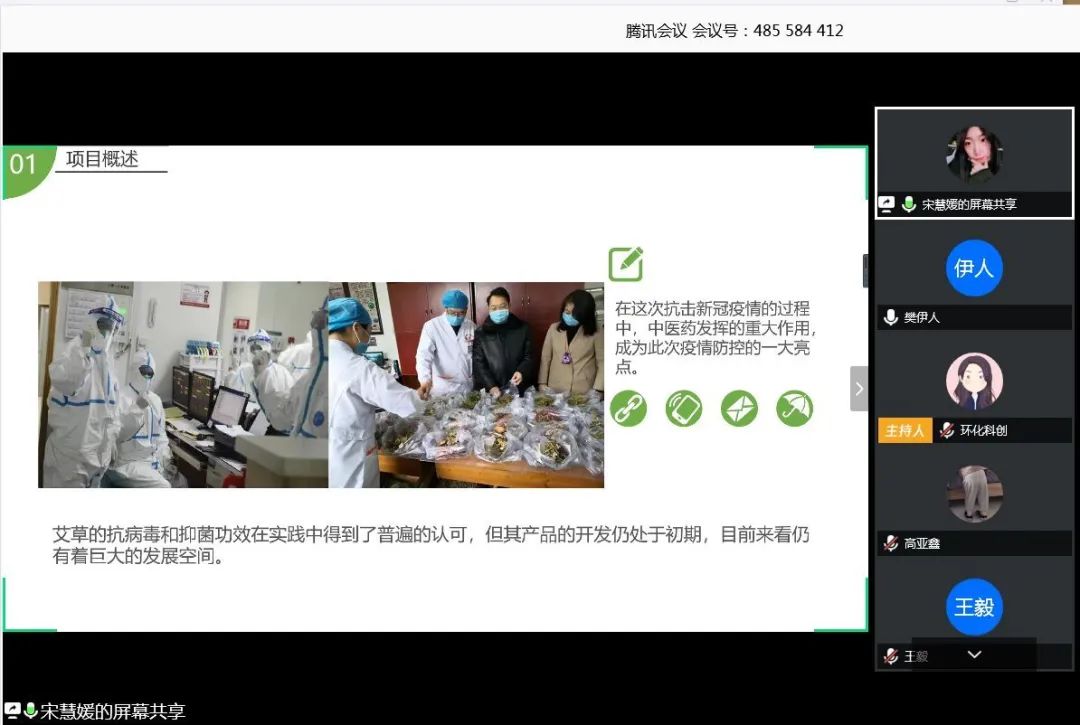Click the green edit pencil icon on the slide
The height and width of the screenshot is (725, 1080).
click(626, 264)
